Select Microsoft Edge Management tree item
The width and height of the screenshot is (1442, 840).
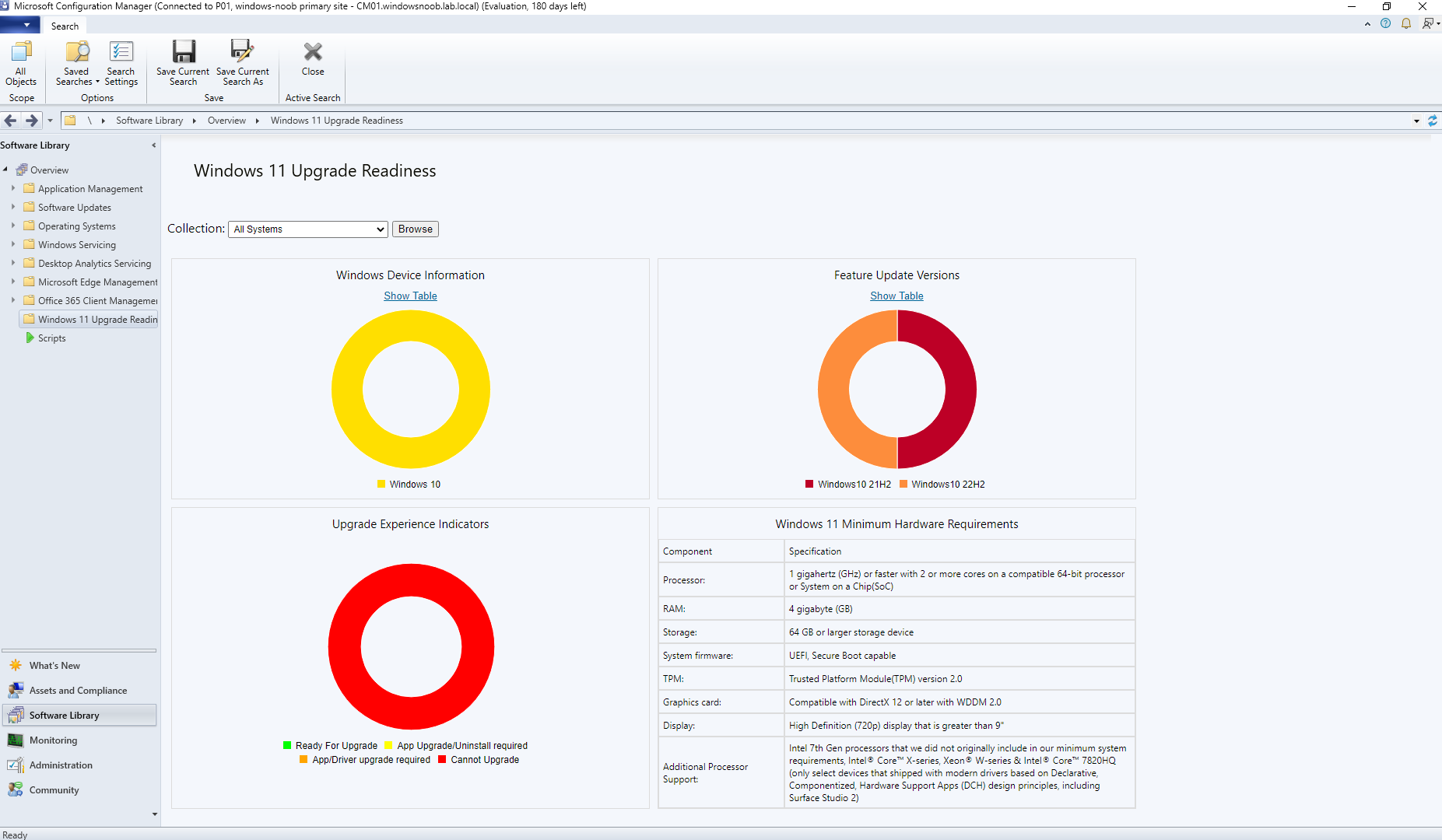(97, 282)
